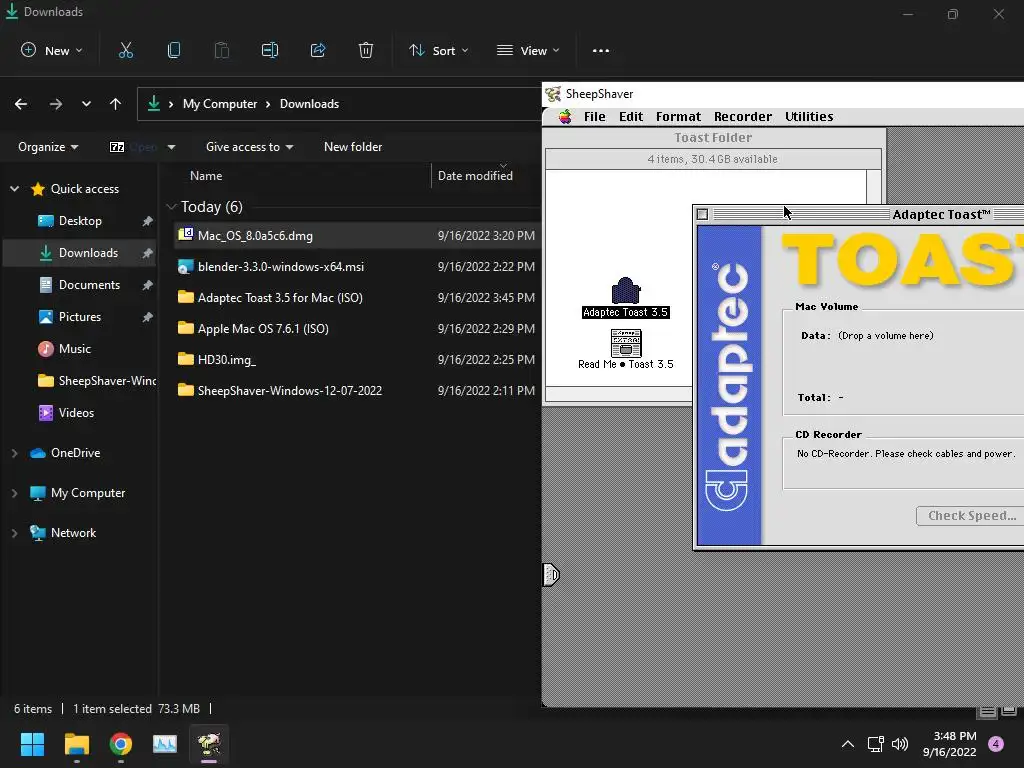Expand My Computer in navigation pane
This screenshot has height=768, width=1024.
[x=14, y=493]
